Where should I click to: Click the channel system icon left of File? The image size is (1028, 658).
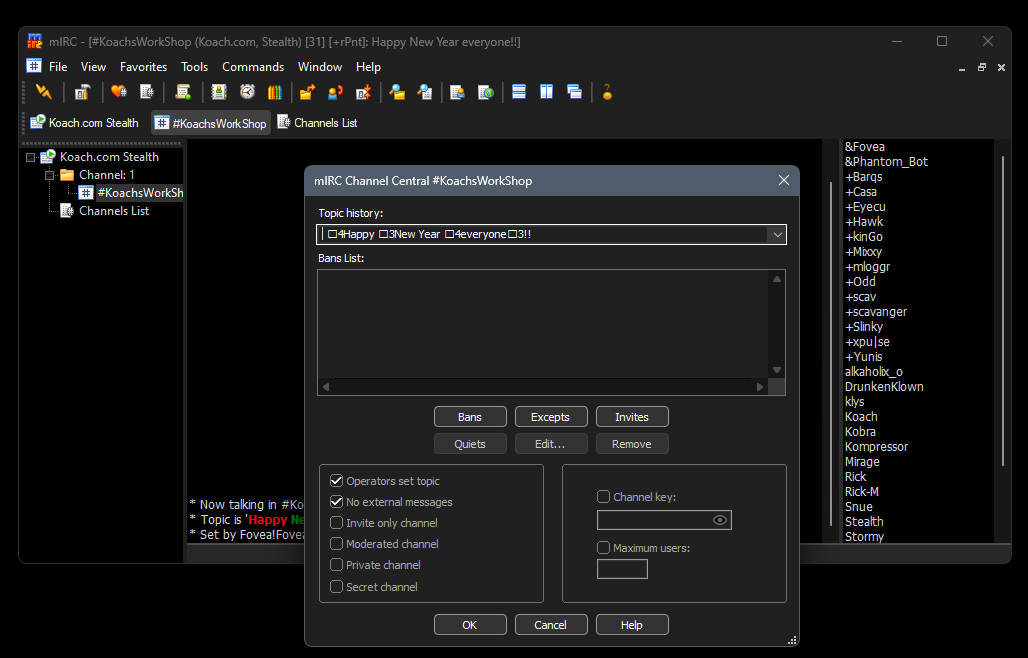34,66
